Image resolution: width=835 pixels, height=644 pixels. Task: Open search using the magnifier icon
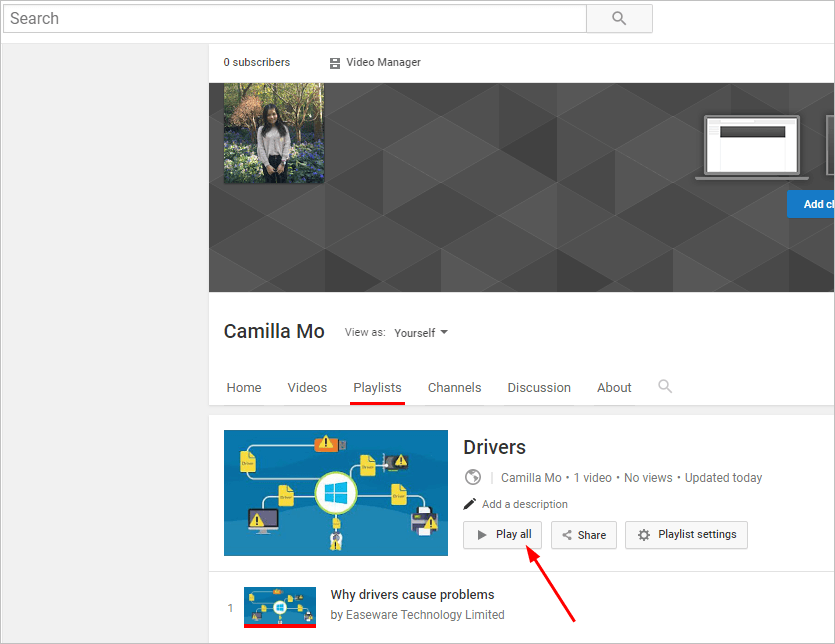619,18
